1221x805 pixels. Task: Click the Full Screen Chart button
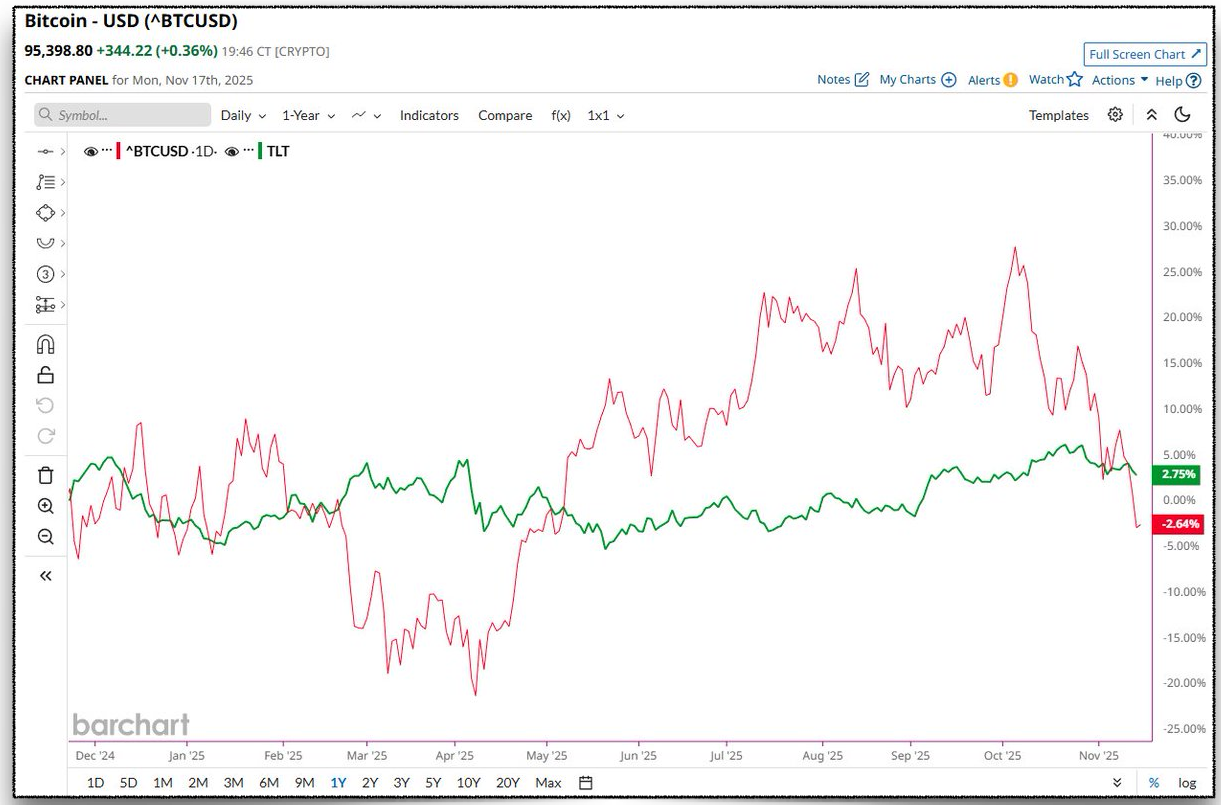1145,54
